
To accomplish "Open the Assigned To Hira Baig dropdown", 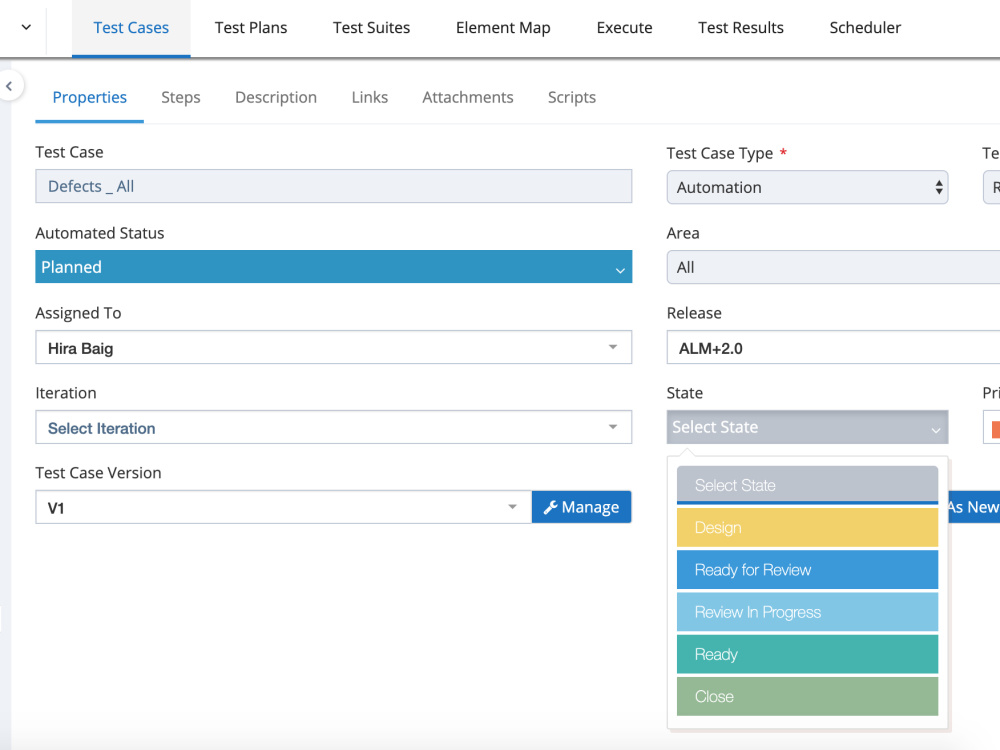I will (x=334, y=348).
